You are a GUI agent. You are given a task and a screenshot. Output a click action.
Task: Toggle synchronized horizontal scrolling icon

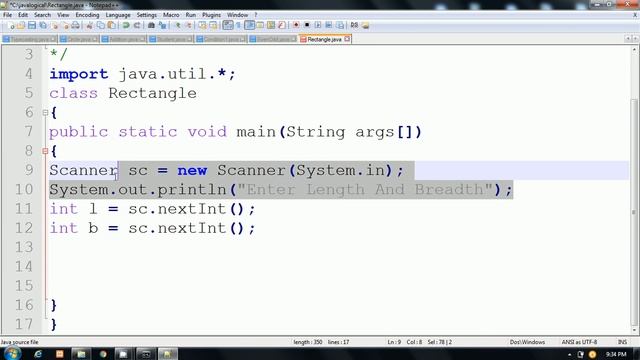coord(213,25)
